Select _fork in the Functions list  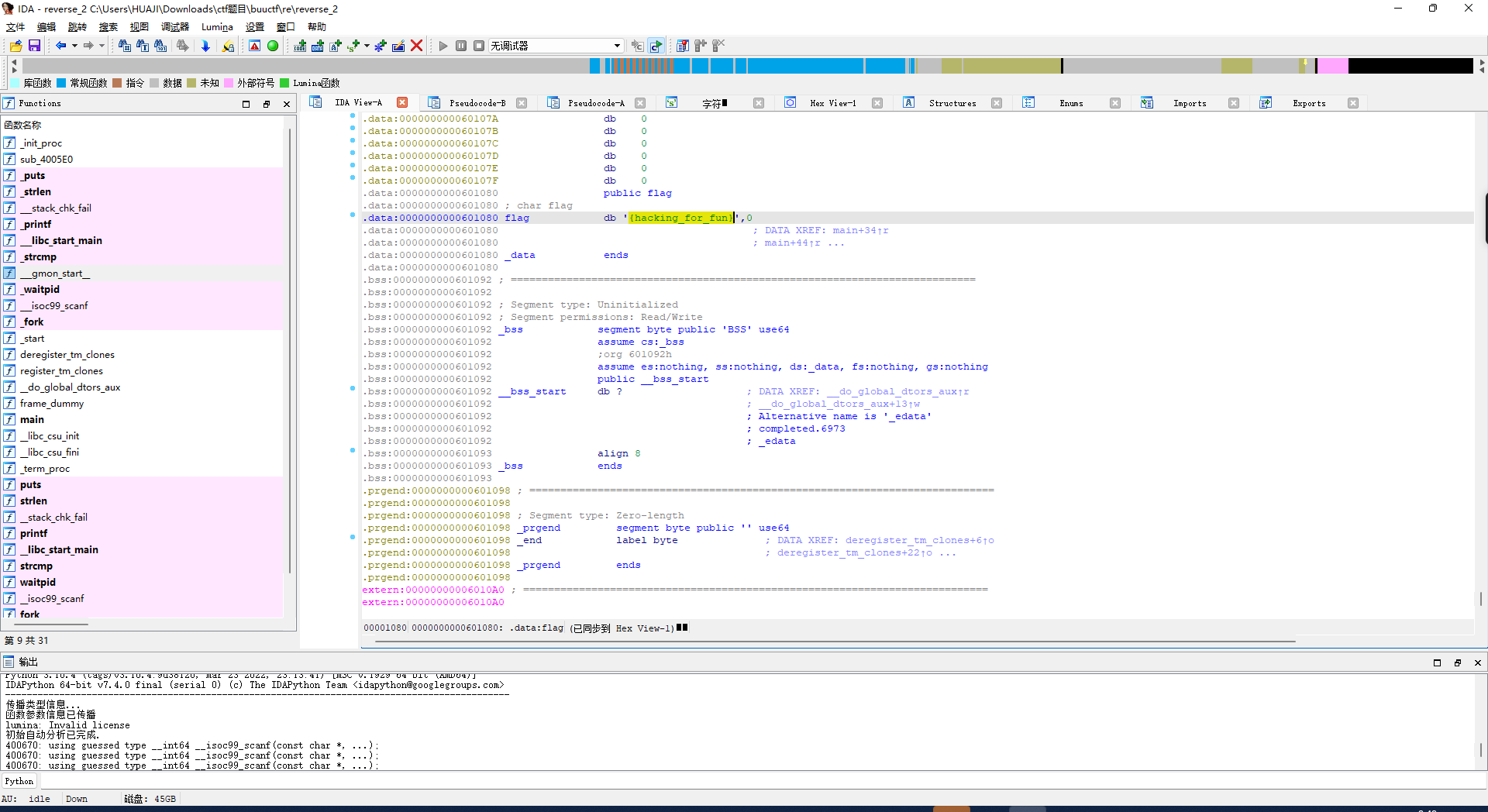tap(32, 322)
